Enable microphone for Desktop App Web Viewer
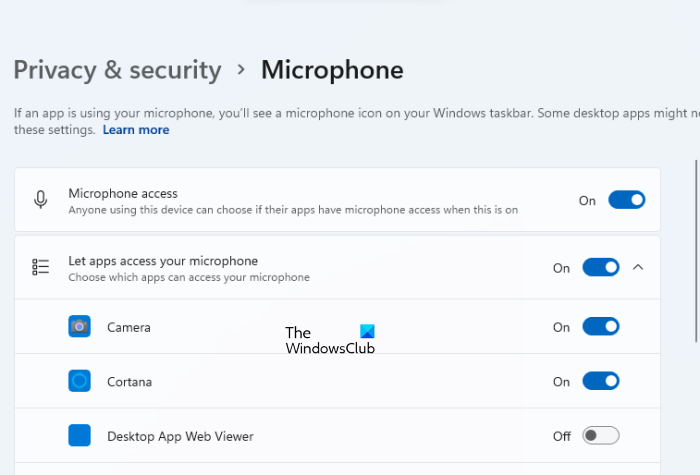This screenshot has width=700, height=475. [601, 436]
